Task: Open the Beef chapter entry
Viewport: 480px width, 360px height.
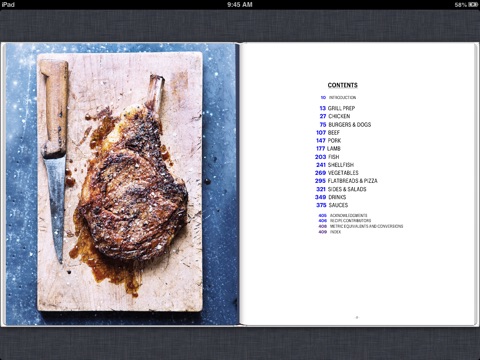Action: (x=328, y=133)
